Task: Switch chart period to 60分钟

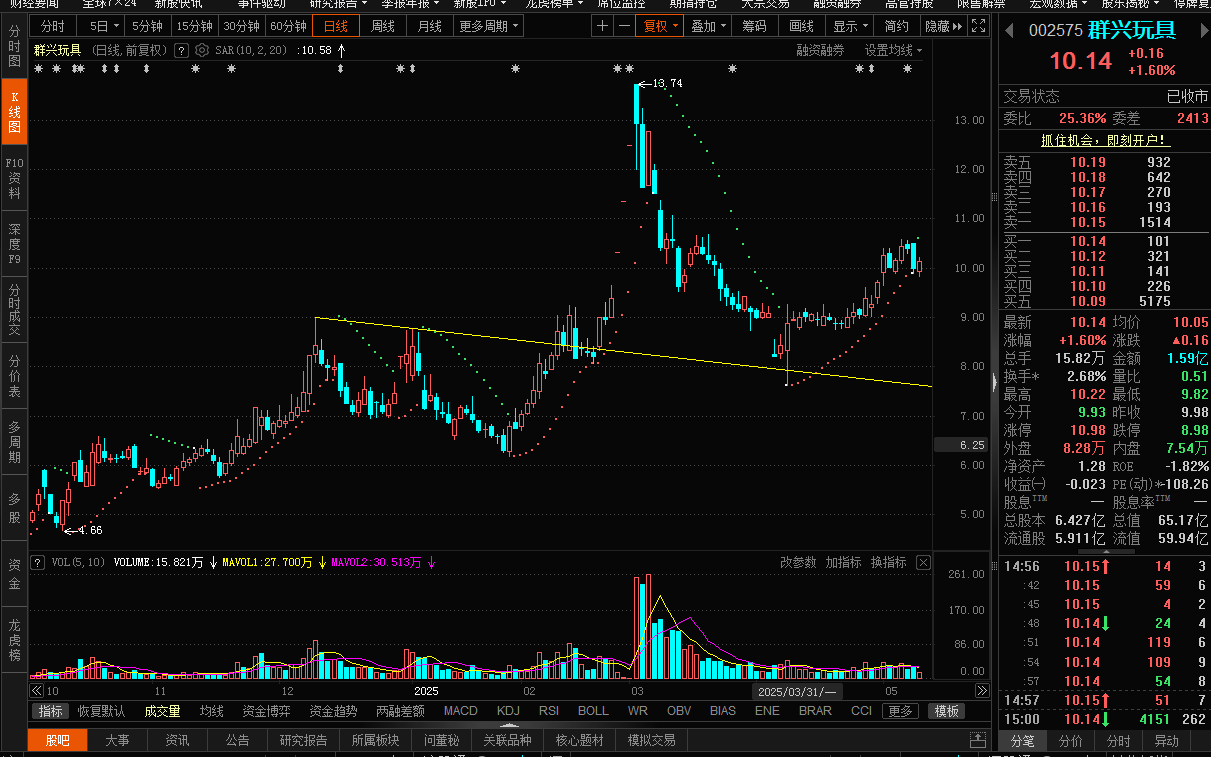Action: (x=288, y=26)
